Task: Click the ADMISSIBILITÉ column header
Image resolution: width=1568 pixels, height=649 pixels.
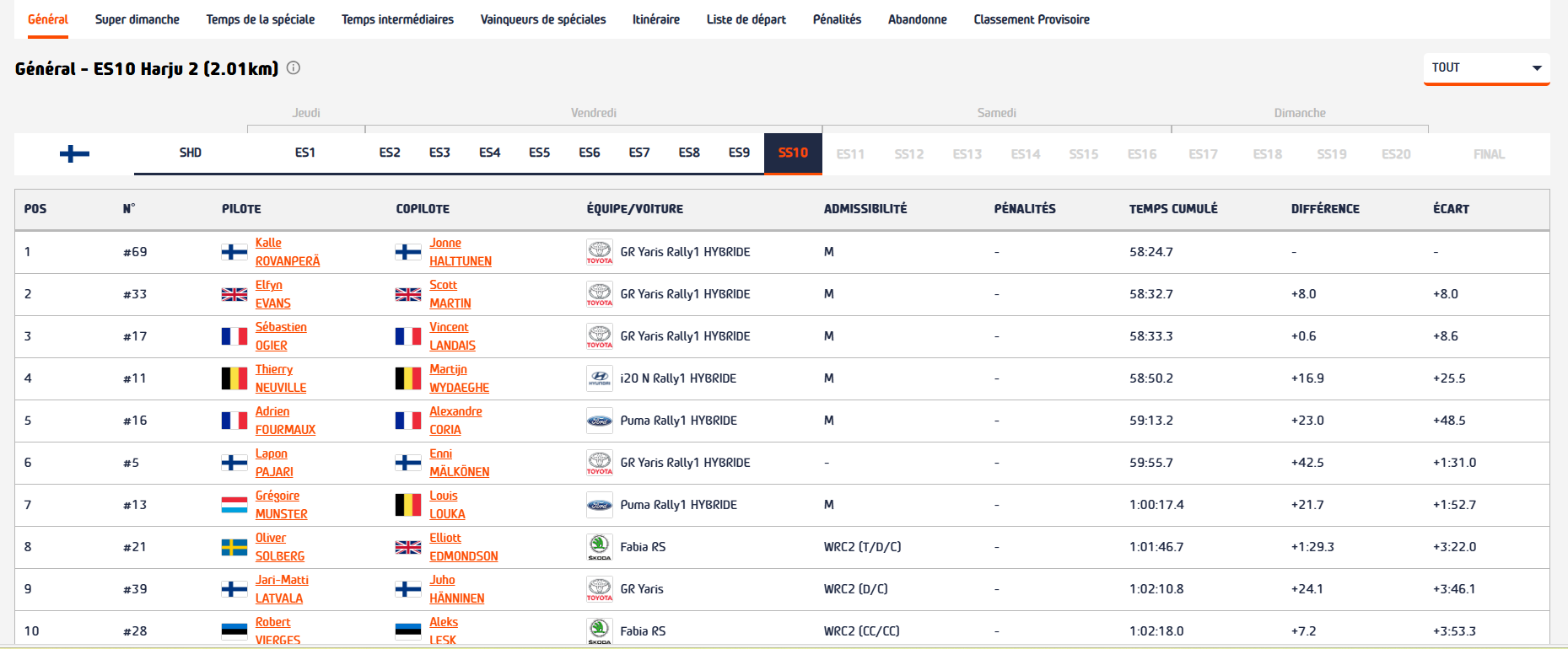Action: click(x=865, y=209)
